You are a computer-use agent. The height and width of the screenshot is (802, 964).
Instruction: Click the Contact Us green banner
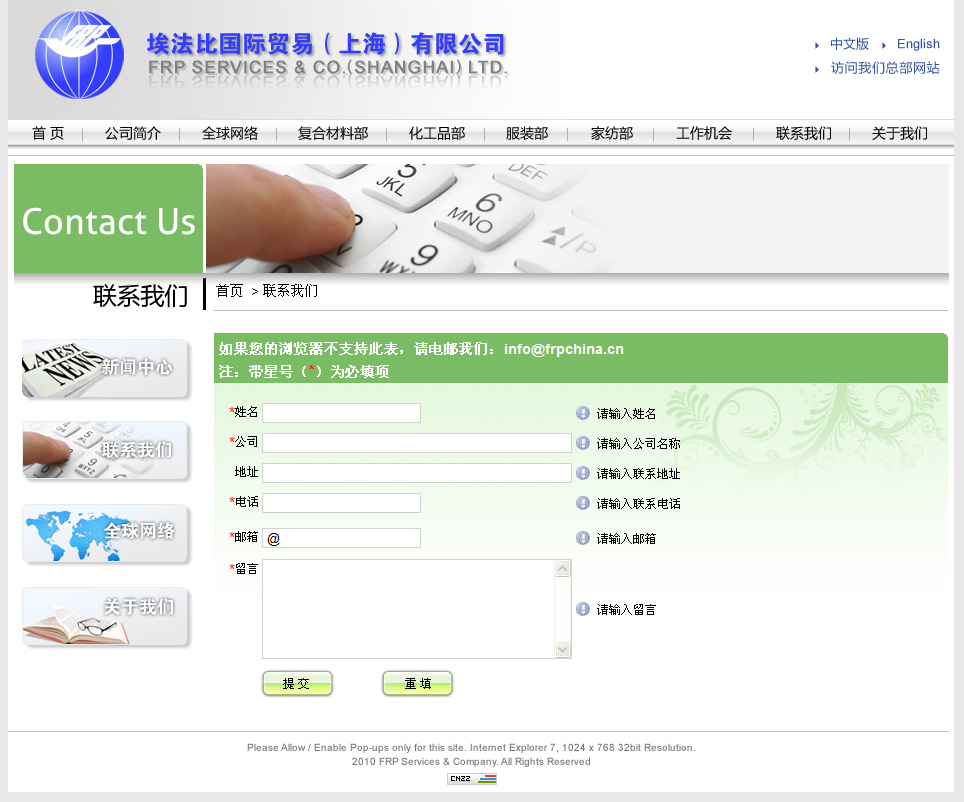point(108,218)
